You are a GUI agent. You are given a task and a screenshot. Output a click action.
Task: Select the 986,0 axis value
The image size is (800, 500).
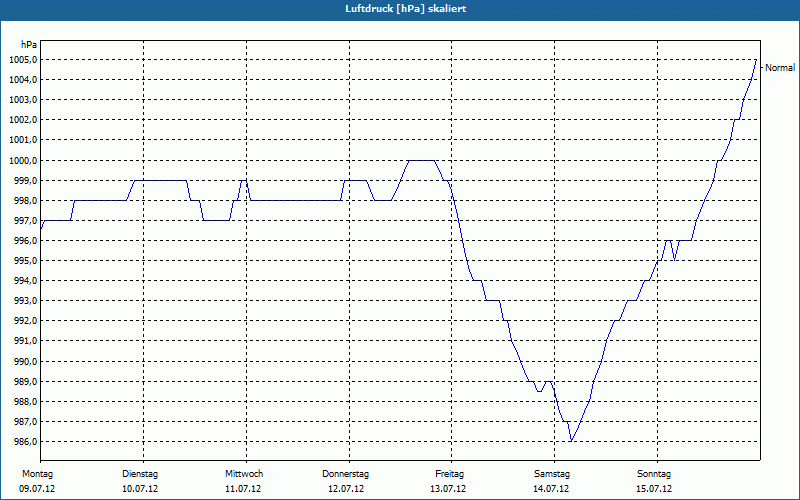point(26,442)
